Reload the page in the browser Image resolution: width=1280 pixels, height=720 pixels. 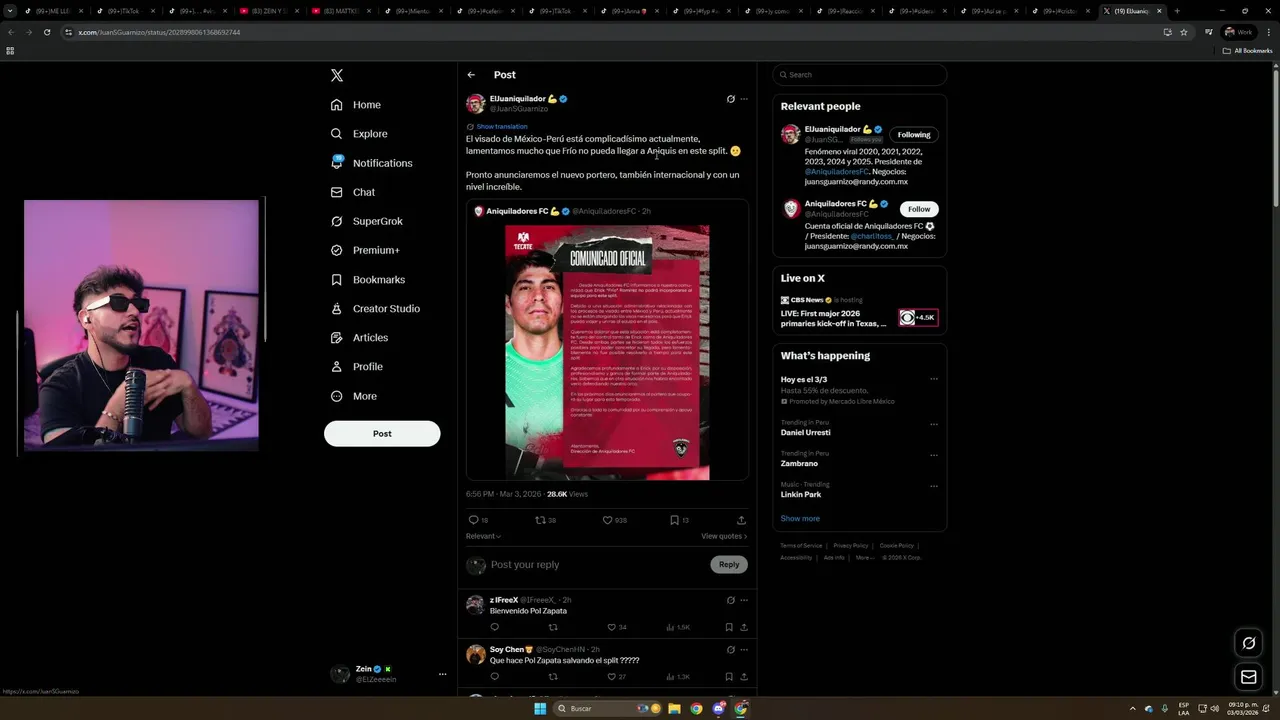[x=47, y=32]
